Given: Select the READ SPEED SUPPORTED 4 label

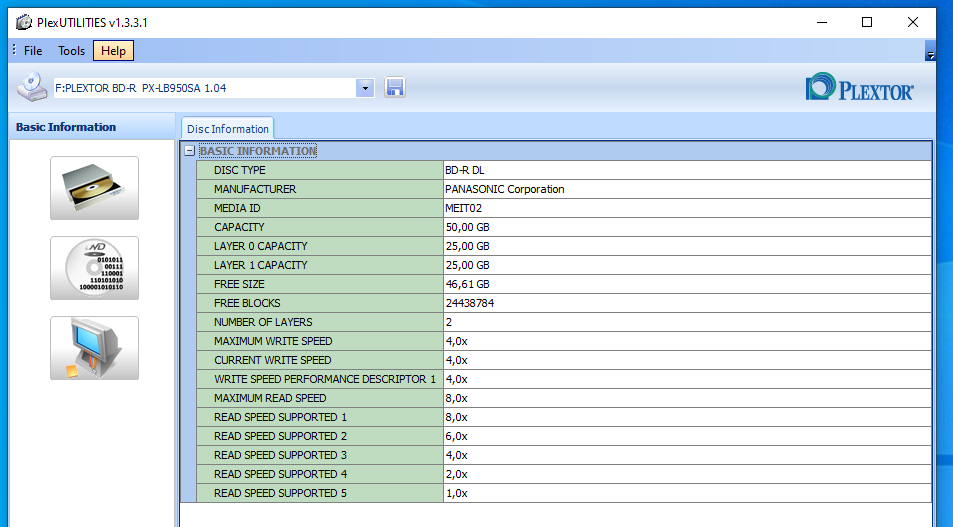Looking at the screenshot, I should 320,474.
